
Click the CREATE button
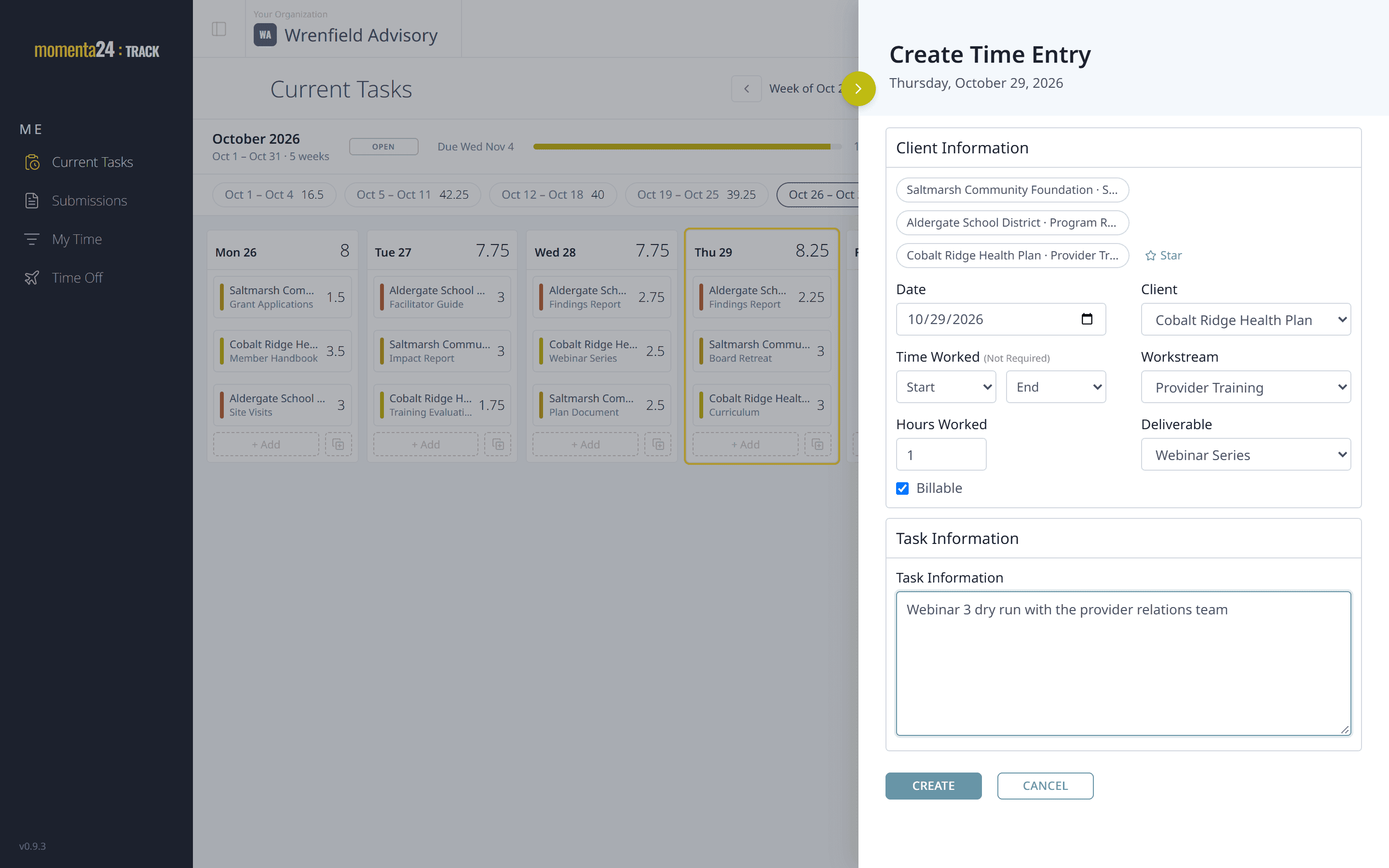[933, 786]
